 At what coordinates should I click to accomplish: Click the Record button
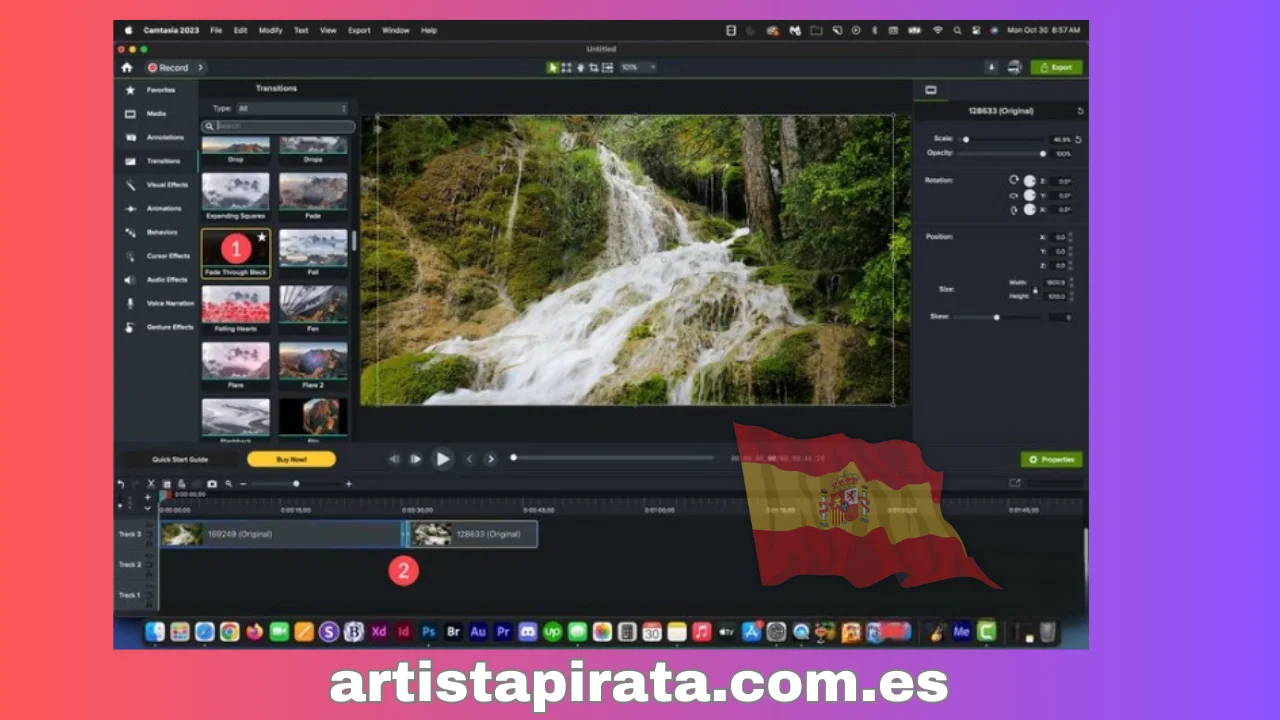(x=169, y=68)
